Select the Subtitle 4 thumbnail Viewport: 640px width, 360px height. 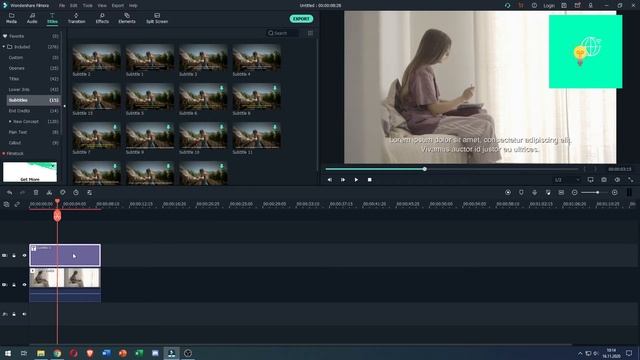256,58
